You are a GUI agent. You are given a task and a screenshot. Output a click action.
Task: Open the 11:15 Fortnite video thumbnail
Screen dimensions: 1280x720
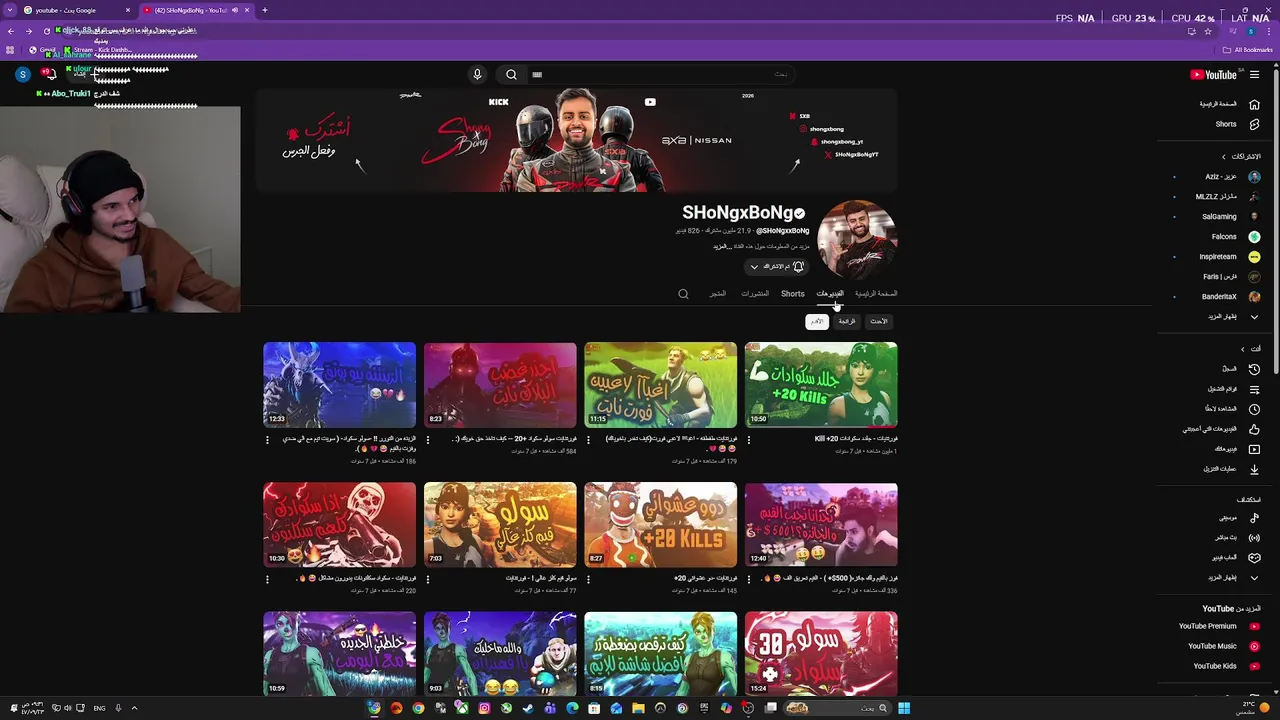(x=660, y=385)
